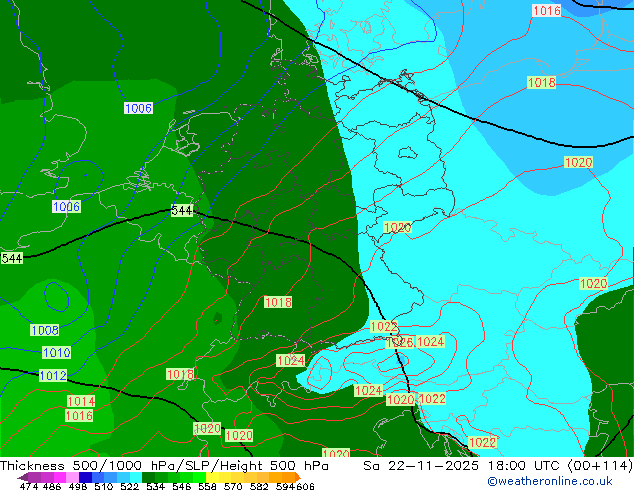Click the 1026 pressure label

coord(400,342)
